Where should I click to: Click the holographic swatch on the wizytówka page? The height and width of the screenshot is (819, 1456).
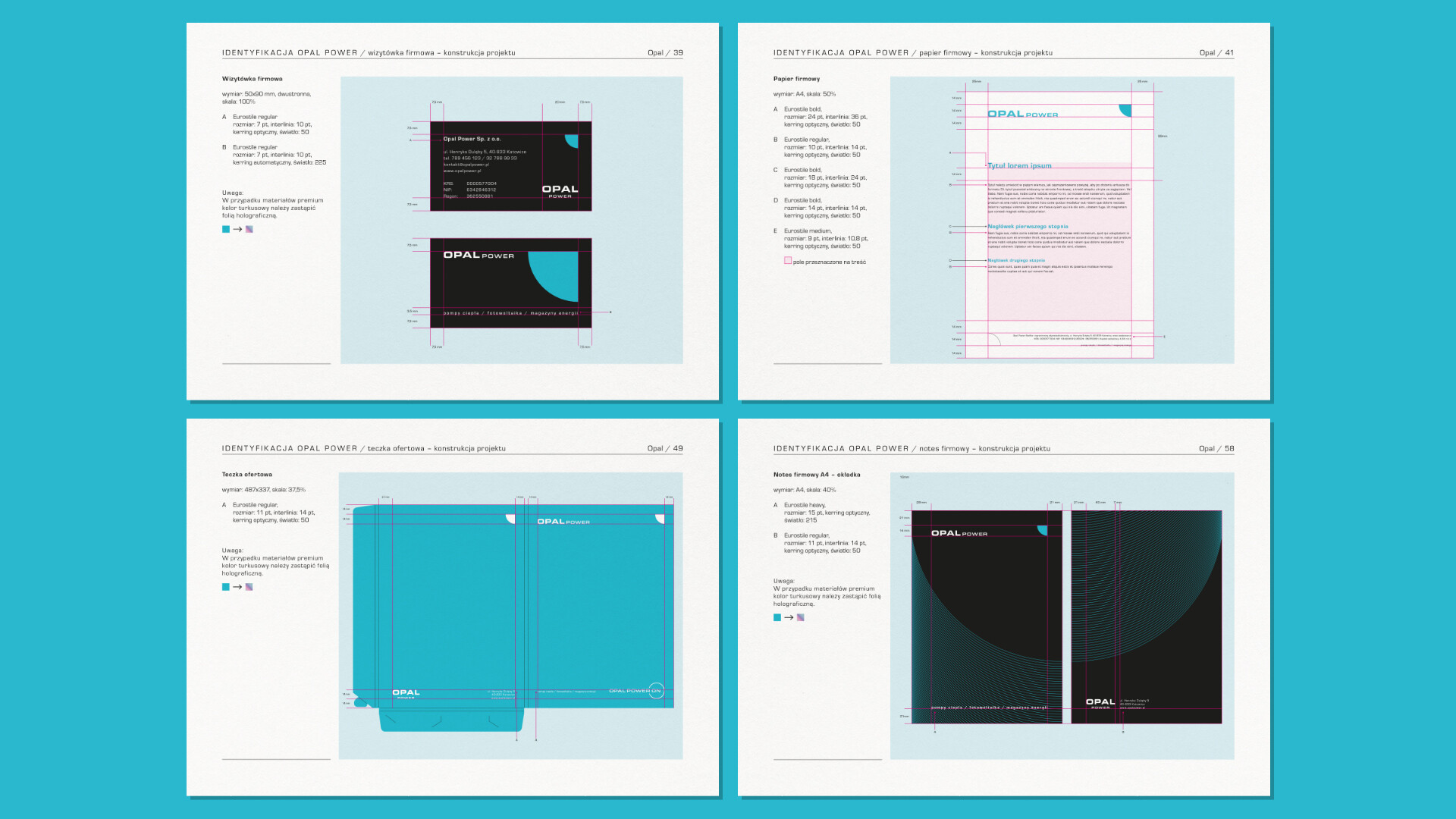tap(249, 229)
